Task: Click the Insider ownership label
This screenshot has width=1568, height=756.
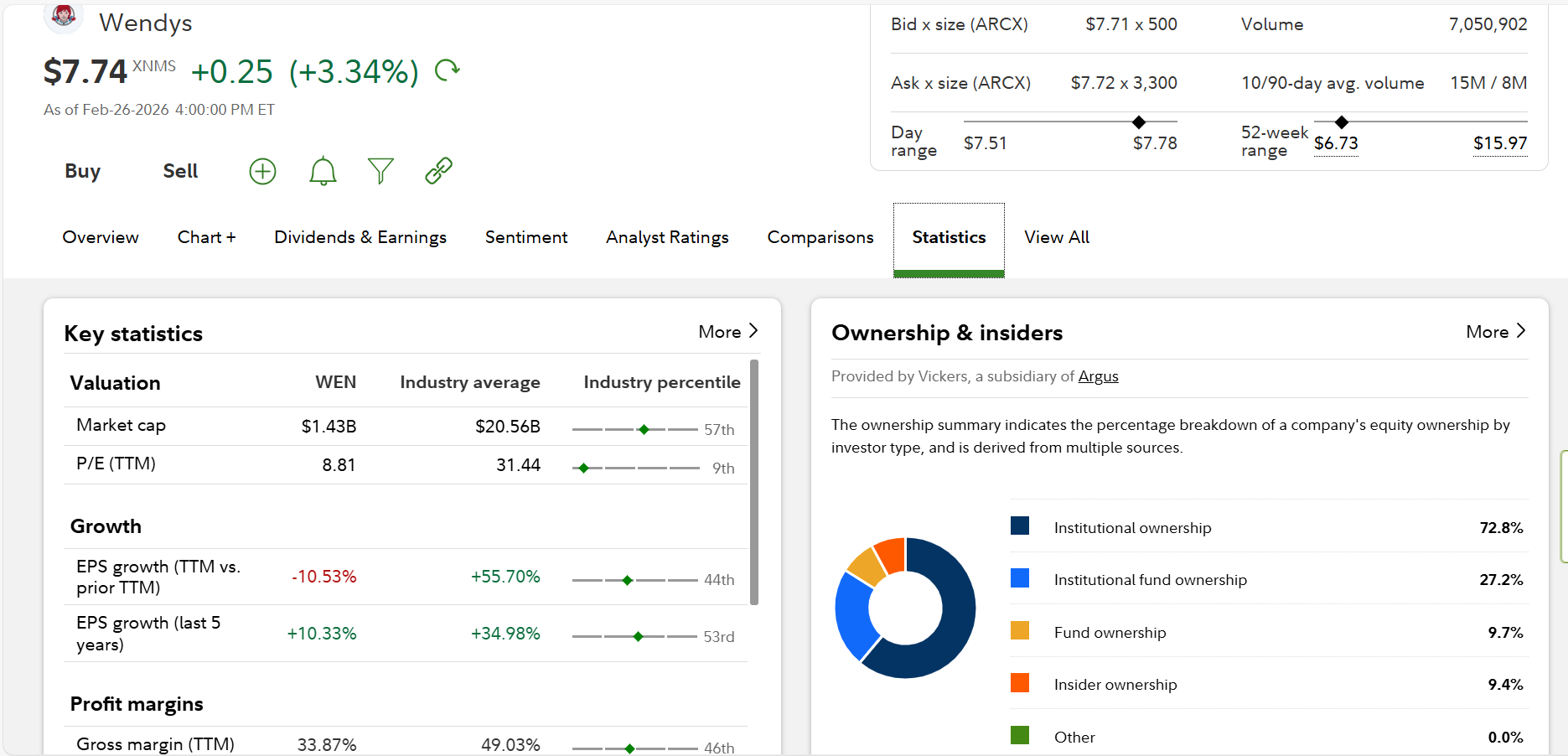Action: click(x=1115, y=685)
